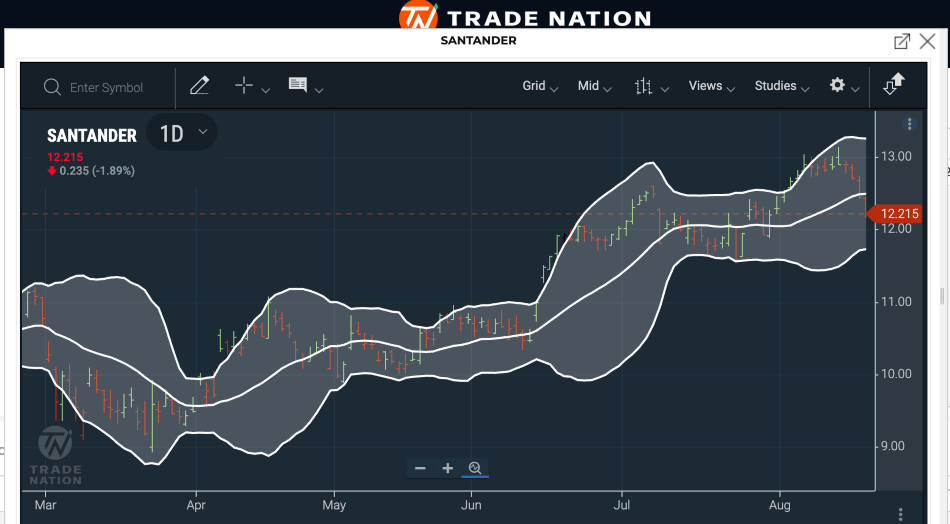Click the SANTANDER symbol label in chart
The width and height of the screenshot is (950, 524).
click(x=92, y=136)
